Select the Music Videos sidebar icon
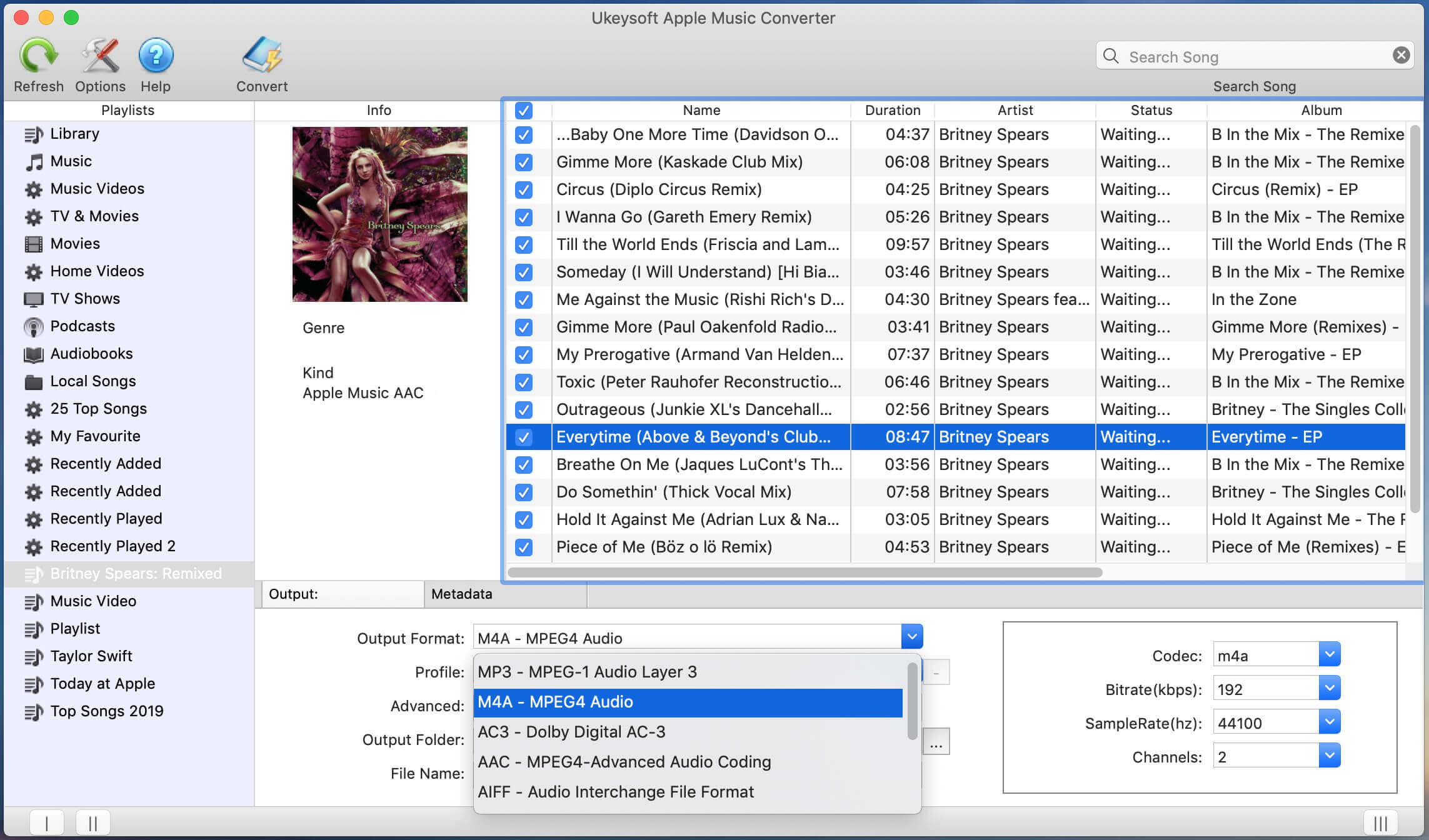Screen dimensions: 1429x840 tap(33, 187)
